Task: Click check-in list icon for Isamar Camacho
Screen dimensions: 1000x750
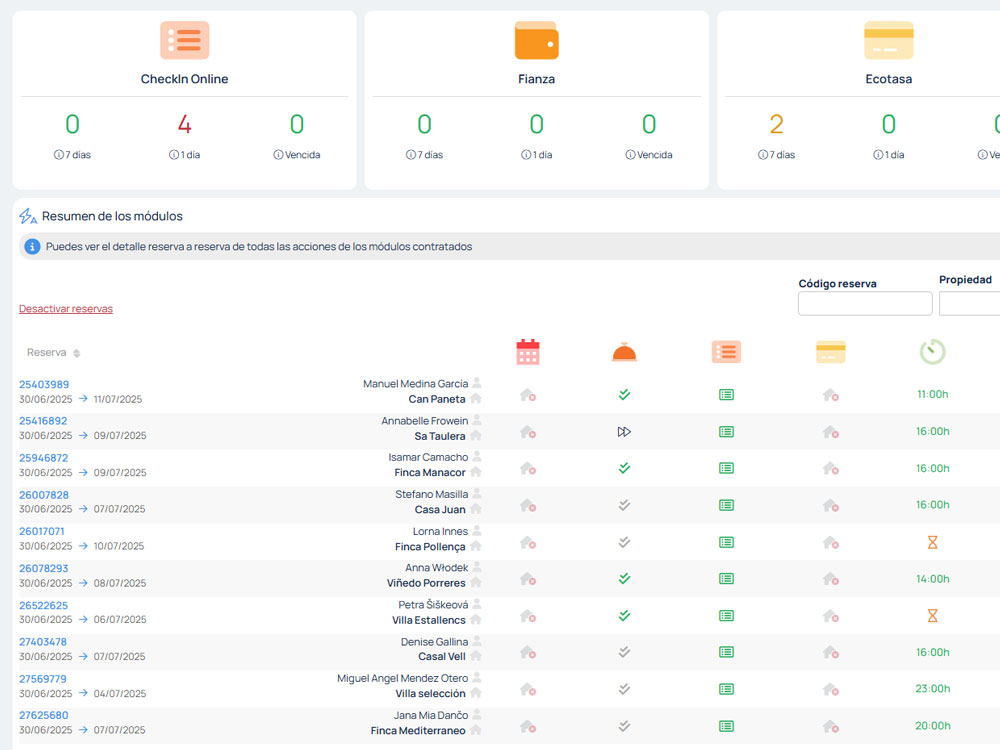Action: (726, 468)
